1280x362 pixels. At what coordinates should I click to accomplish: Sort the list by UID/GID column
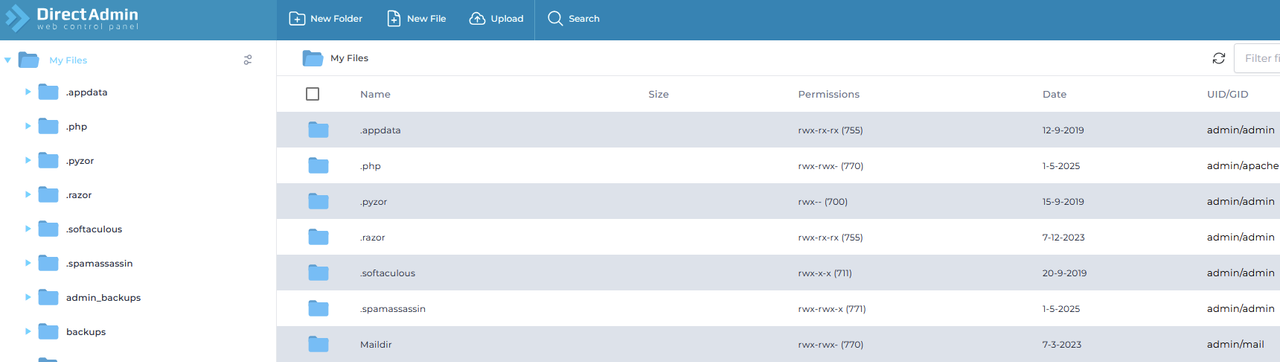[x=1228, y=94]
